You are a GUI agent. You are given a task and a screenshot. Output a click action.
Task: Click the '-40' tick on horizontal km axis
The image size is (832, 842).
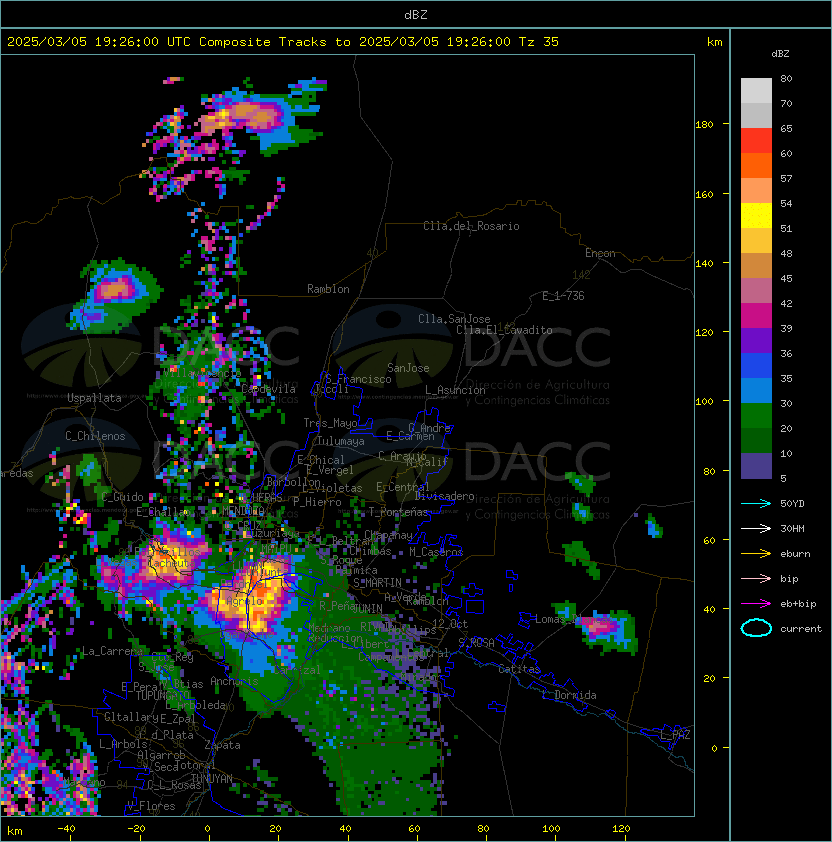click(x=67, y=829)
